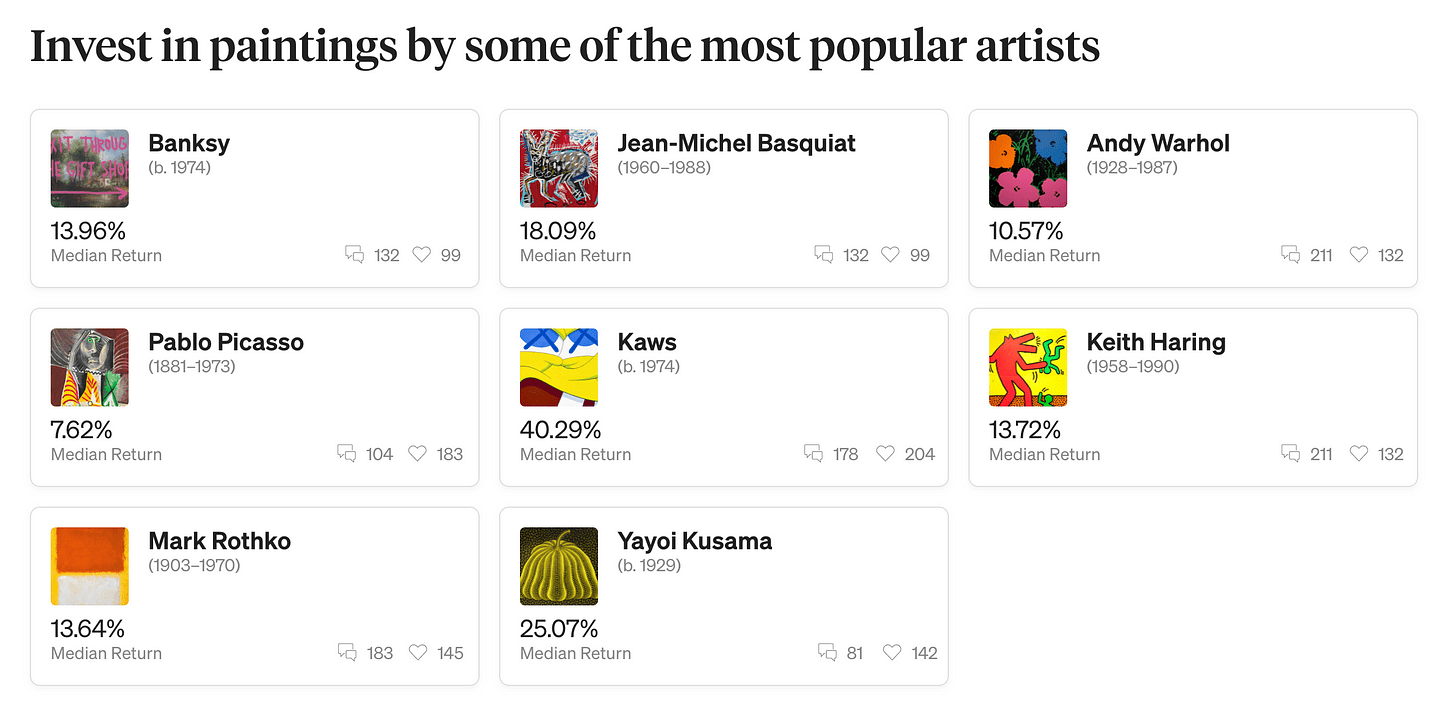This screenshot has height=719, width=1456.
Task: Select Kaws 40.29% median return figure
Action: tap(560, 430)
